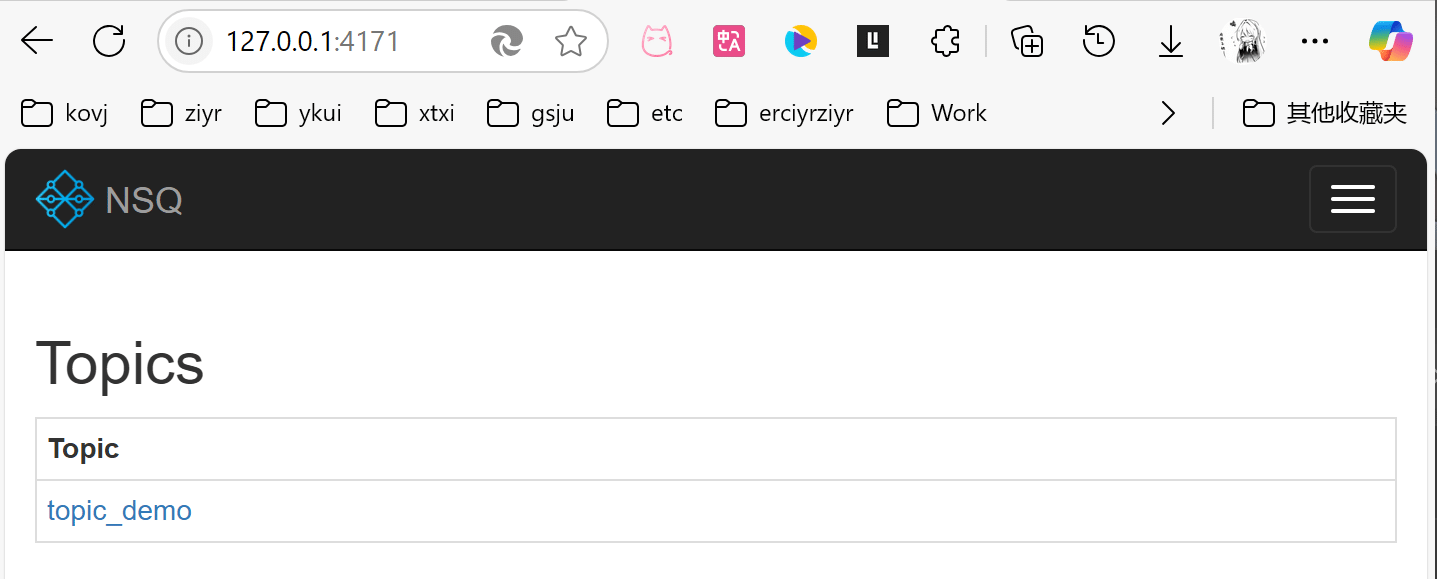The width and height of the screenshot is (1437, 579).
Task: Show more bookmarks with chevron arrow
Action: coord(1167,114)
